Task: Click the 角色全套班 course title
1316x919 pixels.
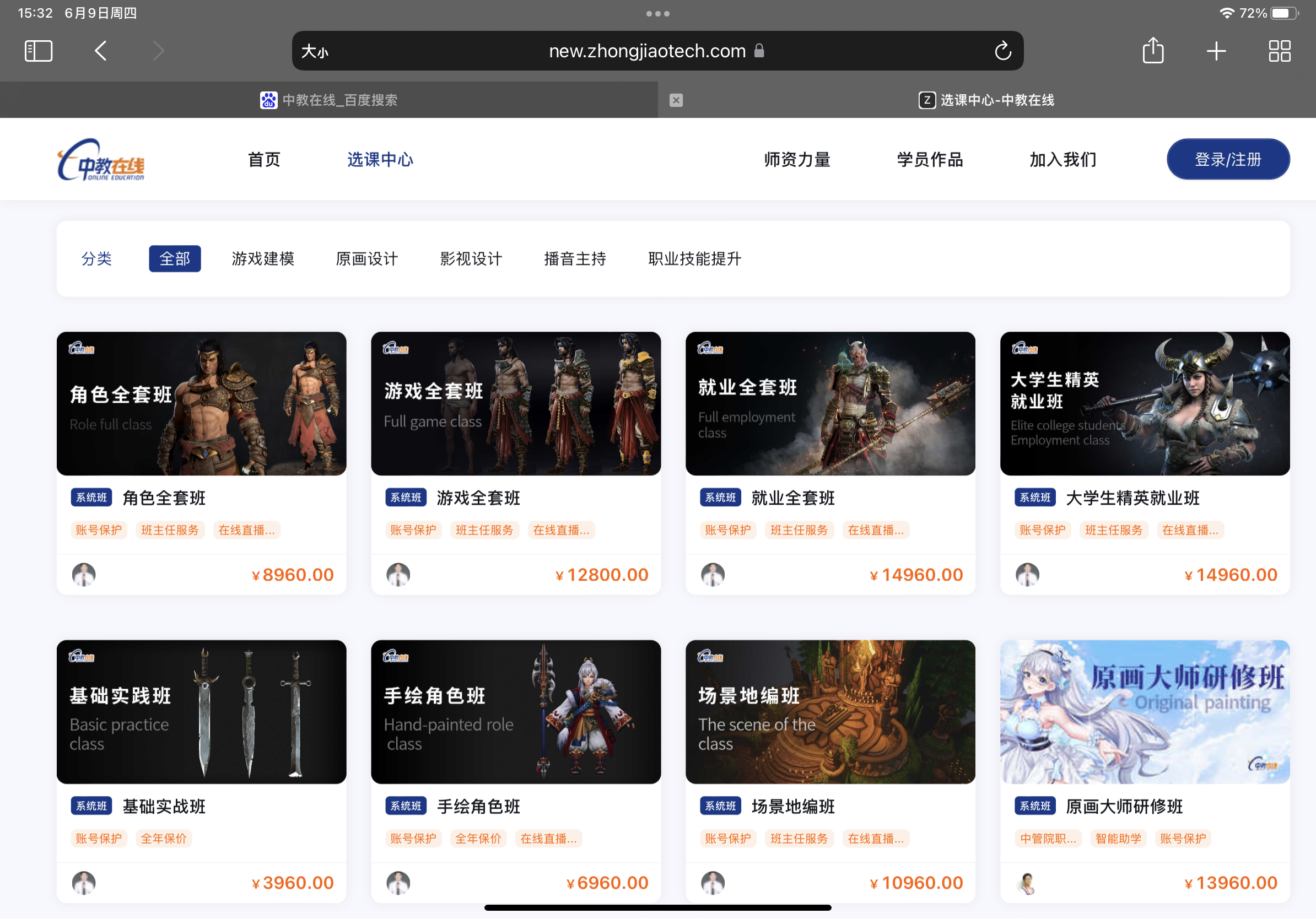Action: (x=164, y=498)
